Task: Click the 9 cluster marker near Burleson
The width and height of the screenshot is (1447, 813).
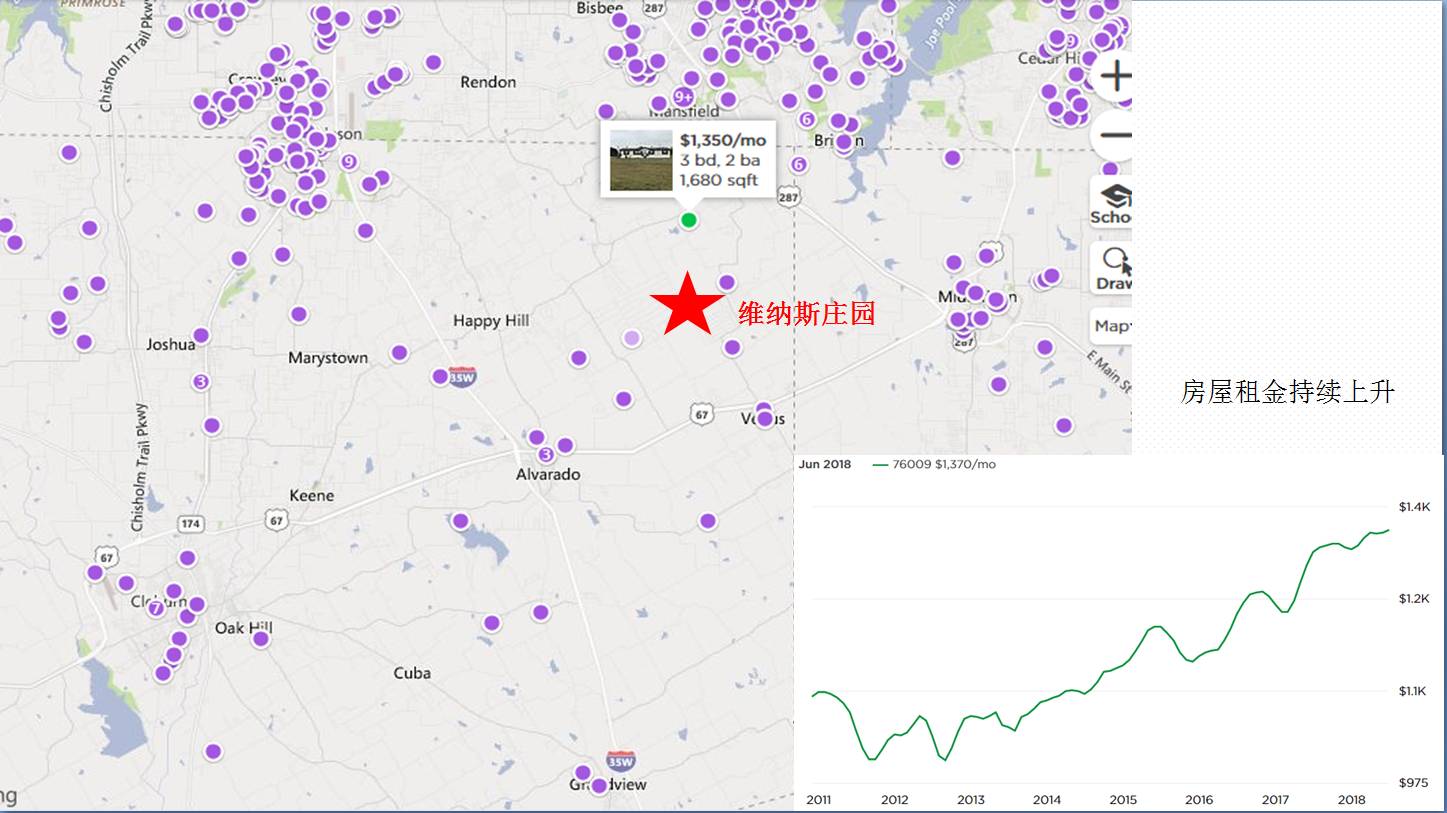Action: 348,162
